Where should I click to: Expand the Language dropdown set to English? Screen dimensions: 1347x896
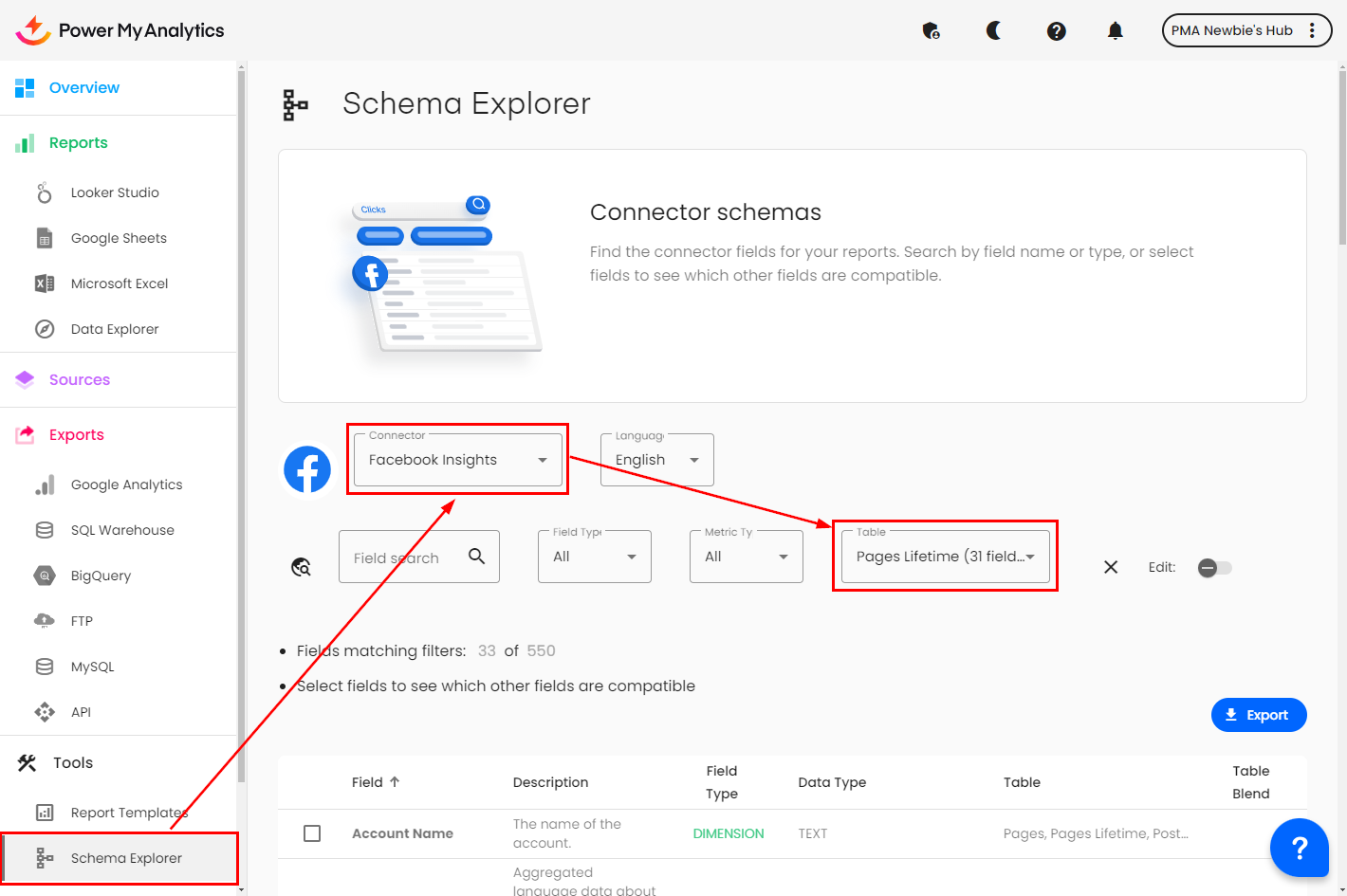pyautogui.click(x=656, y=460)
